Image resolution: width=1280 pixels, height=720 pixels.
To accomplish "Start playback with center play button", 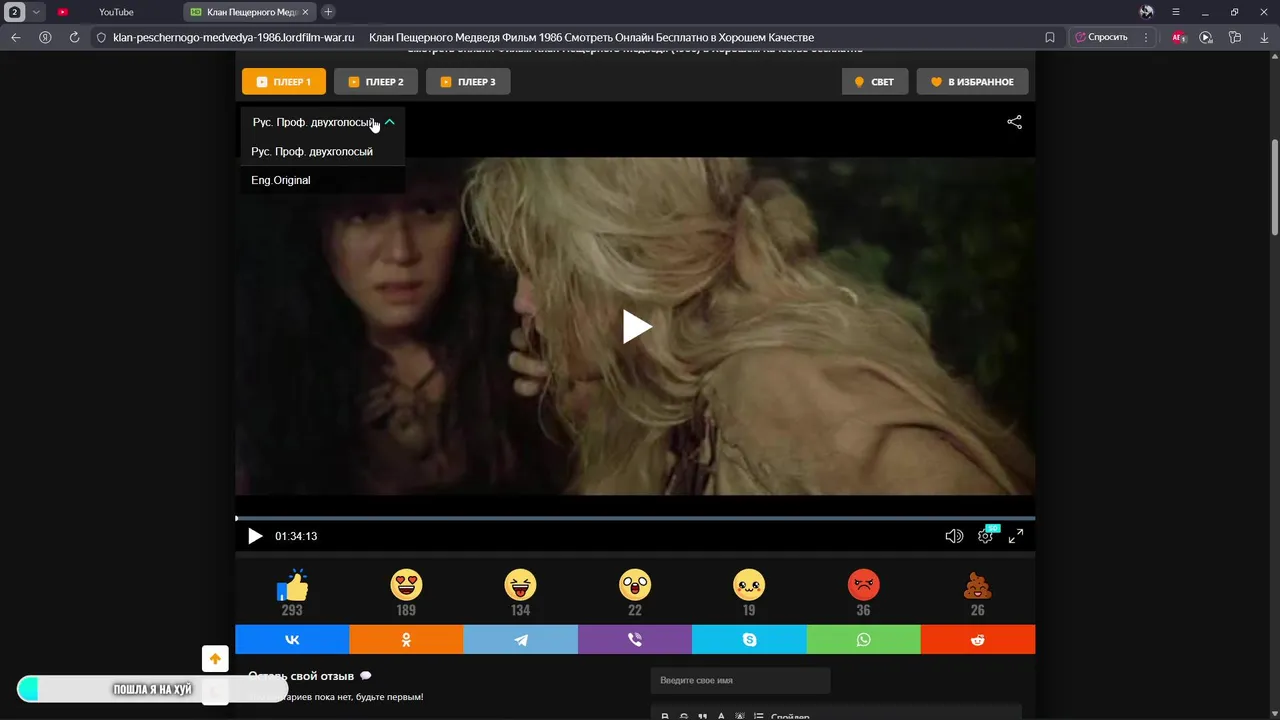I will click(x=636, y=326).
